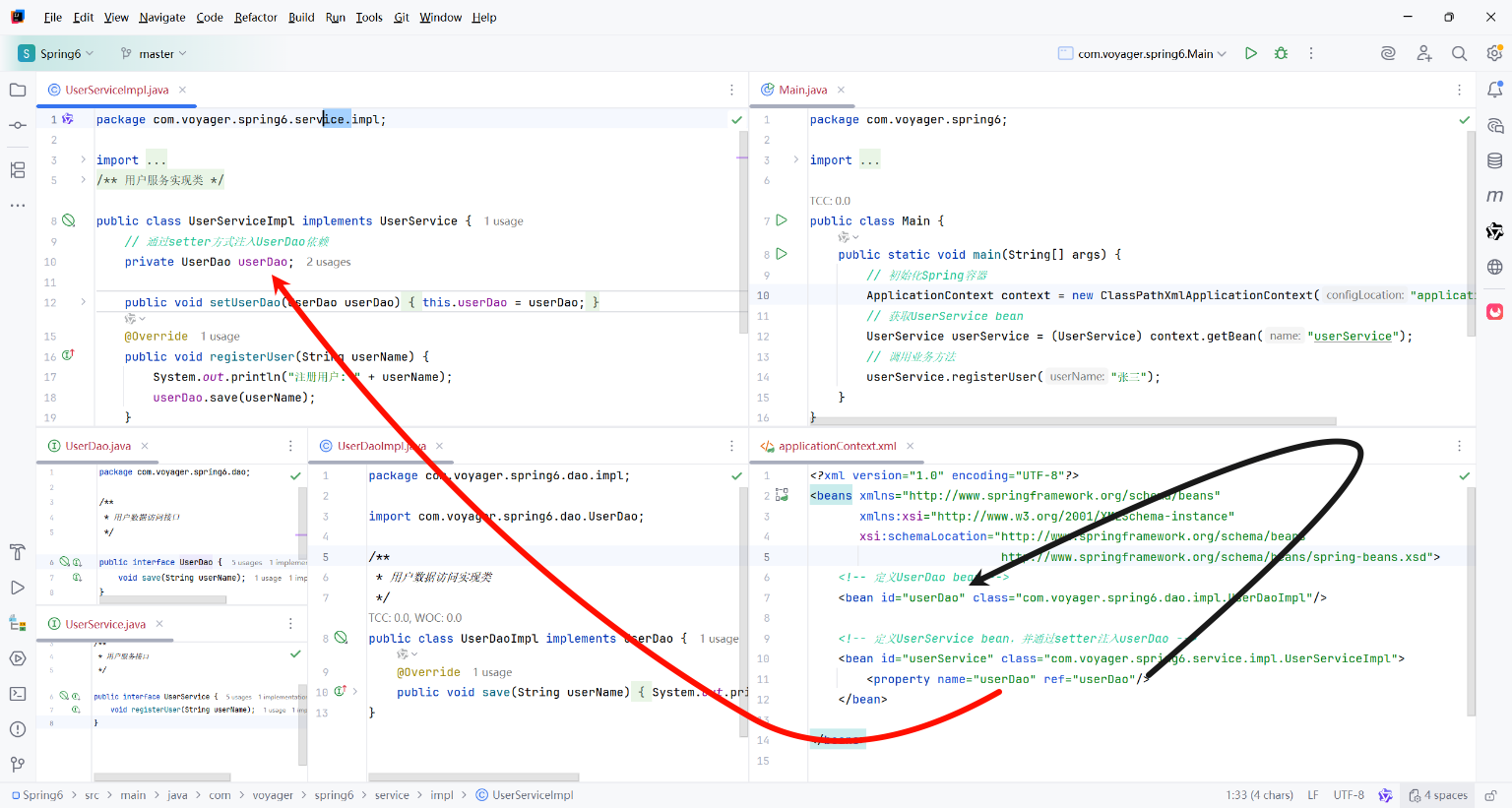
Task: Run com.voyager.spring6.Main with the green play button
Action: tap(1250, 53)
